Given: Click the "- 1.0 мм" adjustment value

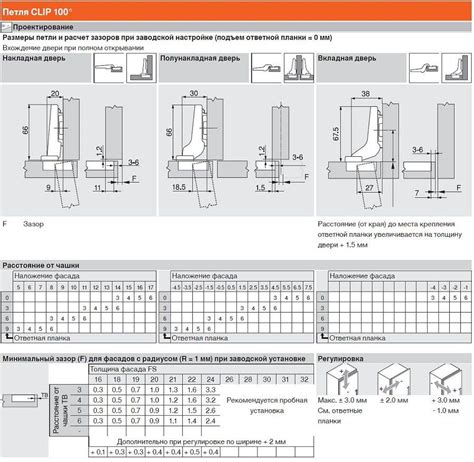Looking at the screenshot, I should click(445, 411).
